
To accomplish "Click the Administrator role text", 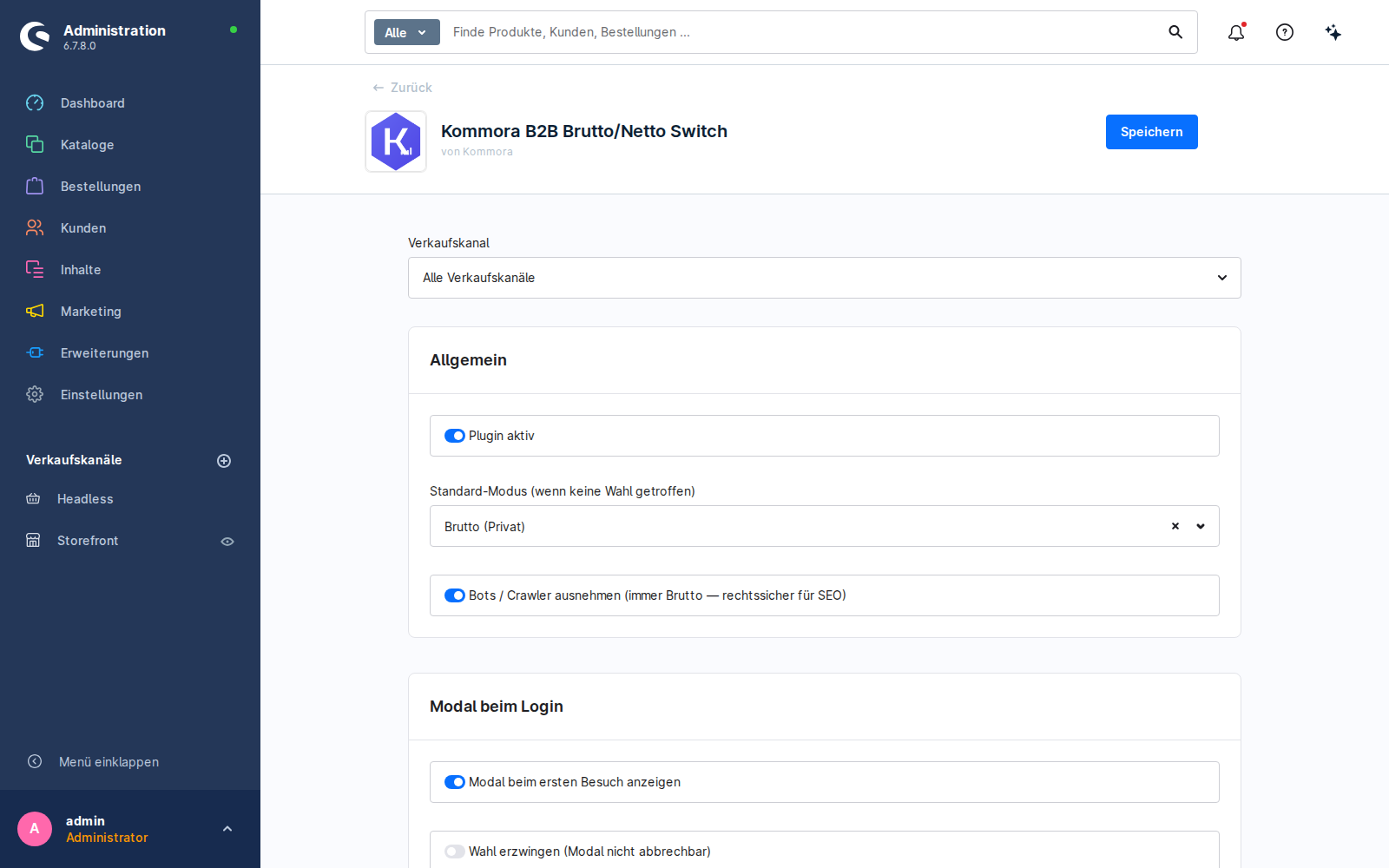I will point(107,838).
